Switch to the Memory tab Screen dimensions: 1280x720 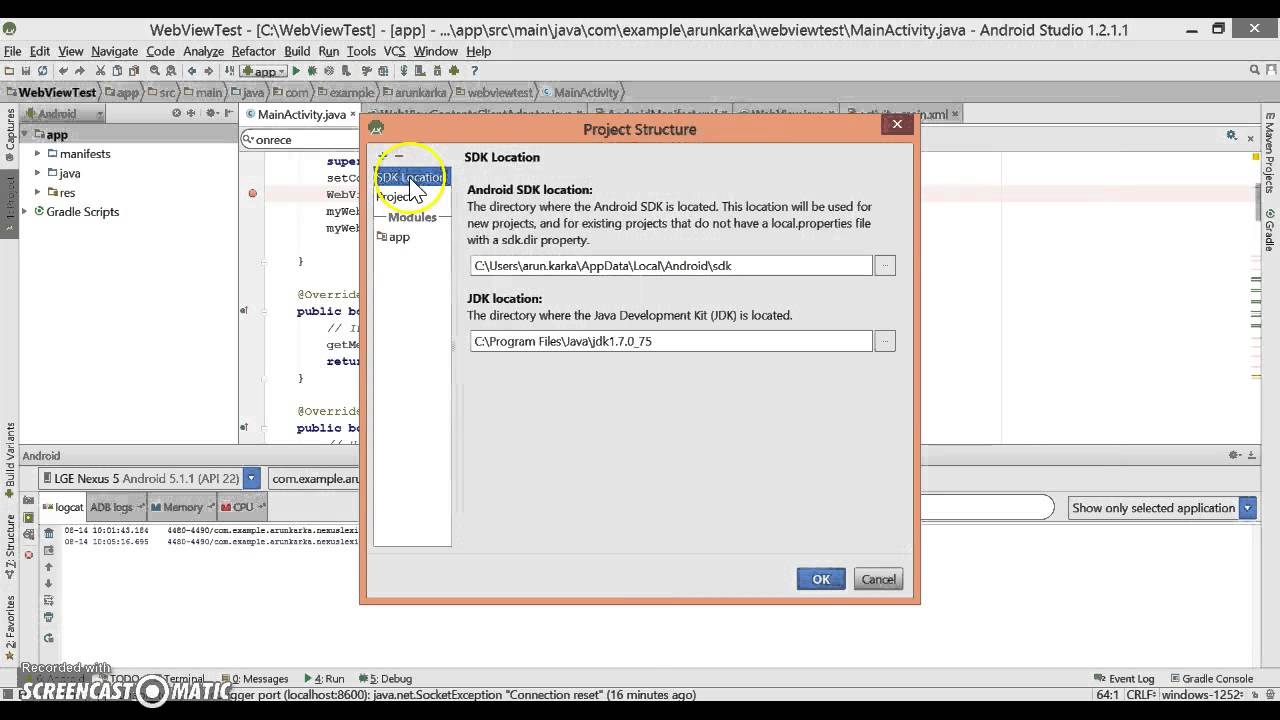click(x=182, y=507)
